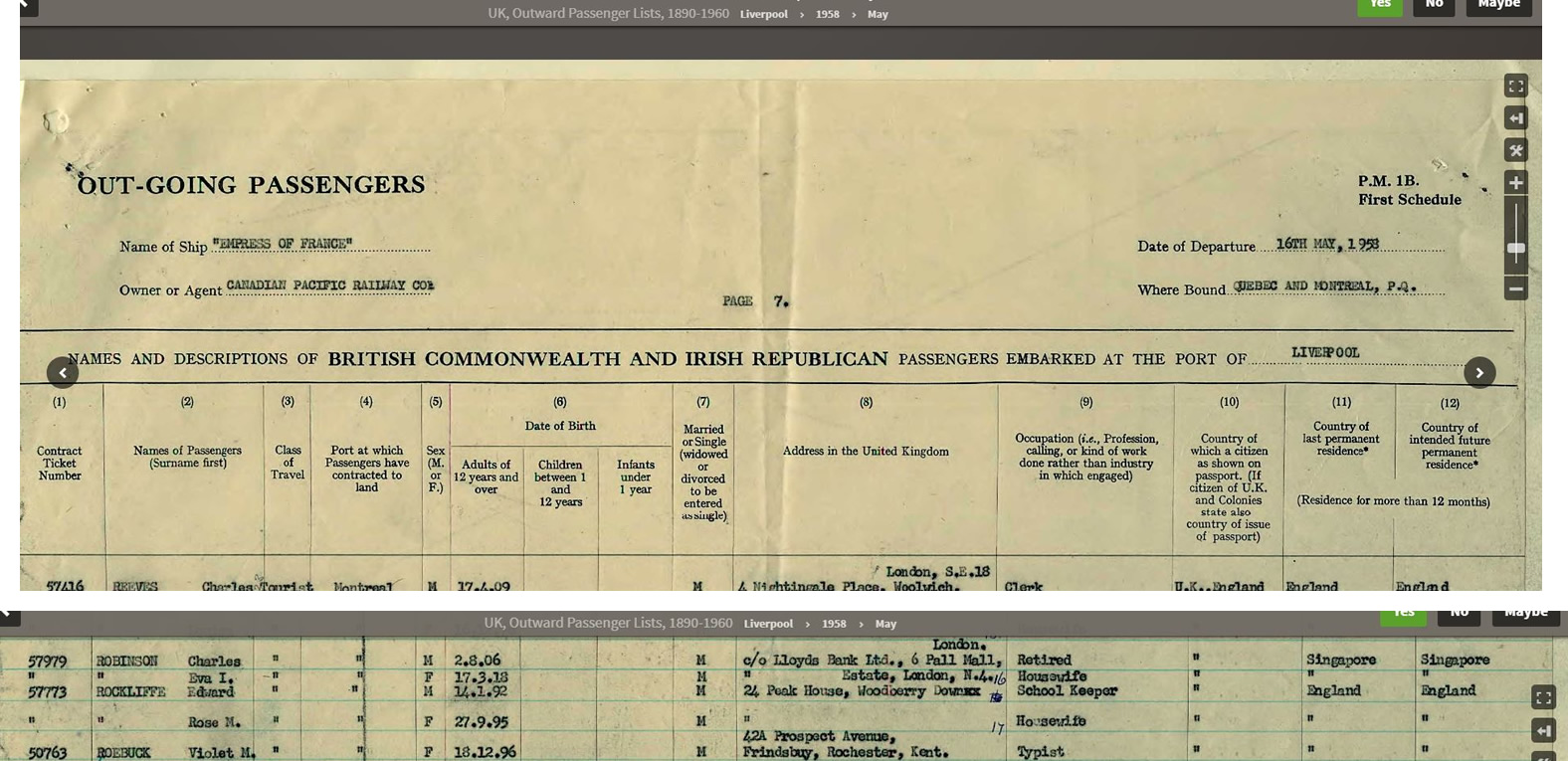
Task: Zoom in with the plus button
Action: pos(1515,182)
